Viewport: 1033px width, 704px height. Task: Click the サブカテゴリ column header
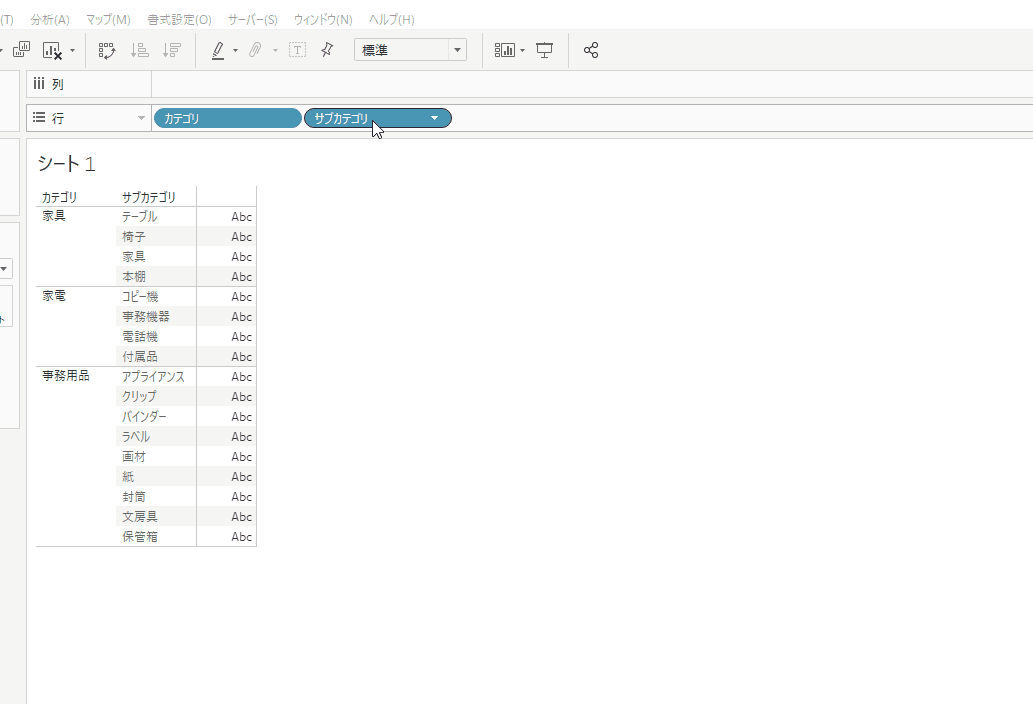[x=149, y=197]
